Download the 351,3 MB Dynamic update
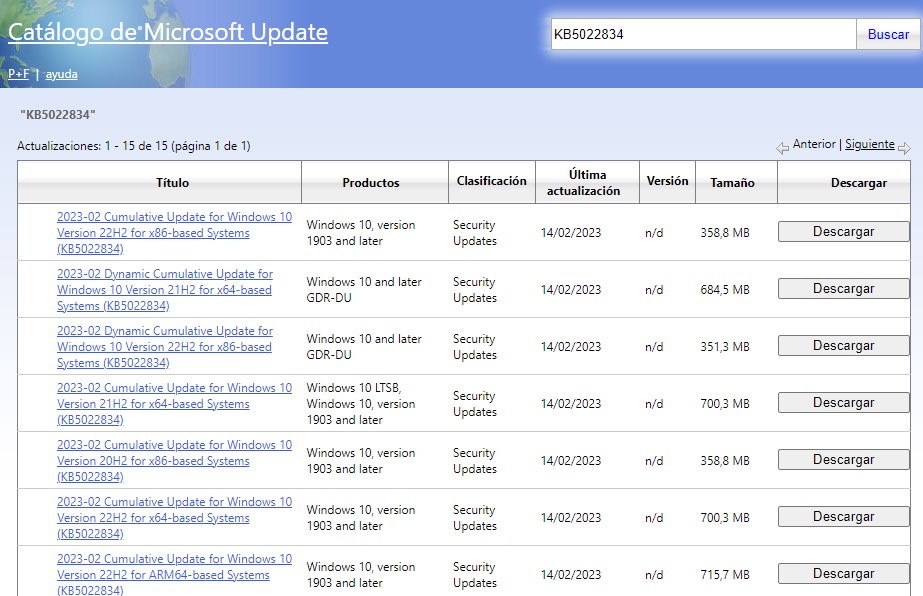The height and width of the screenshot is (596, 923). pos(844,346)
